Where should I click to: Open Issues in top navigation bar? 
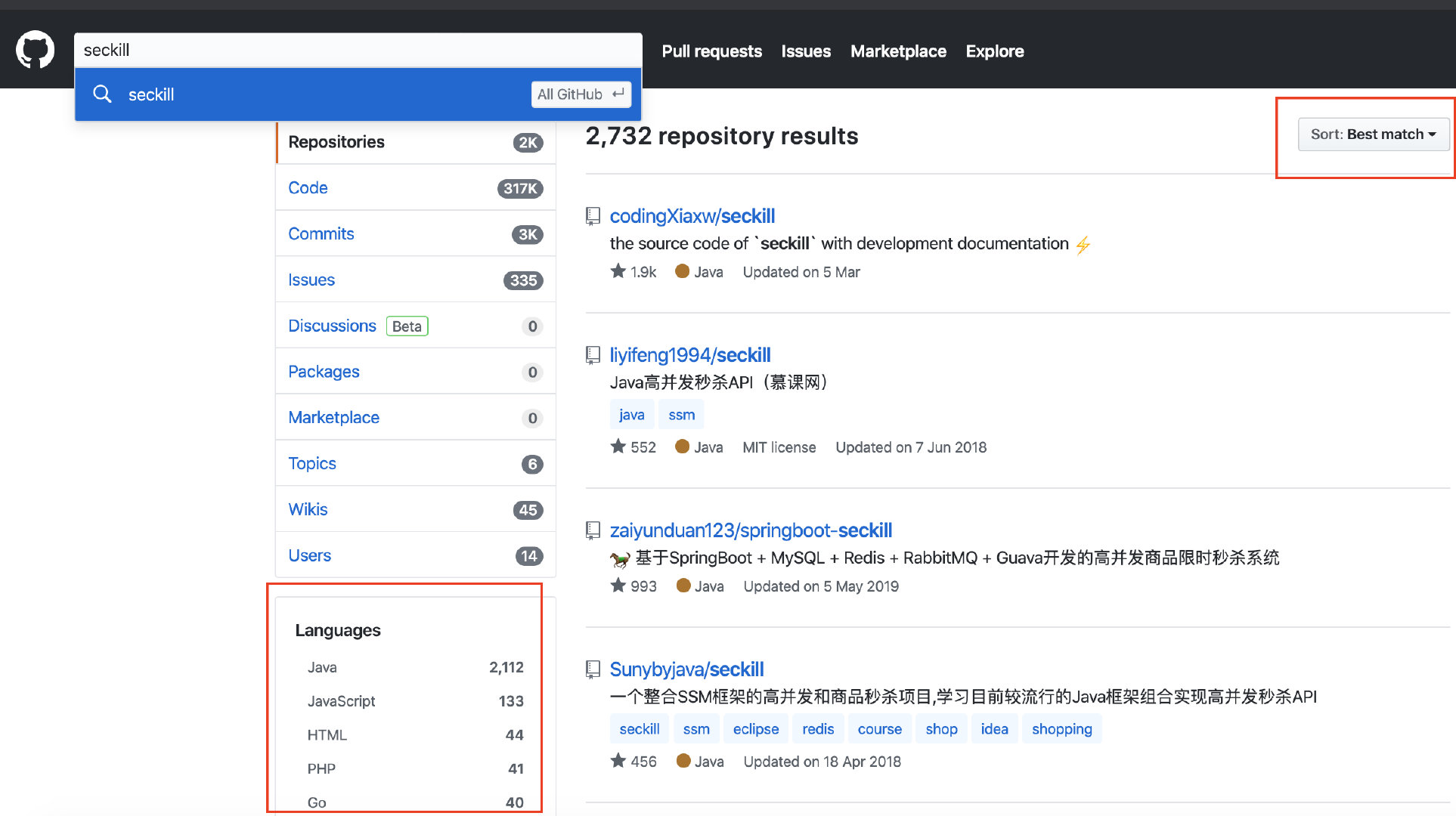coord(806,51)
